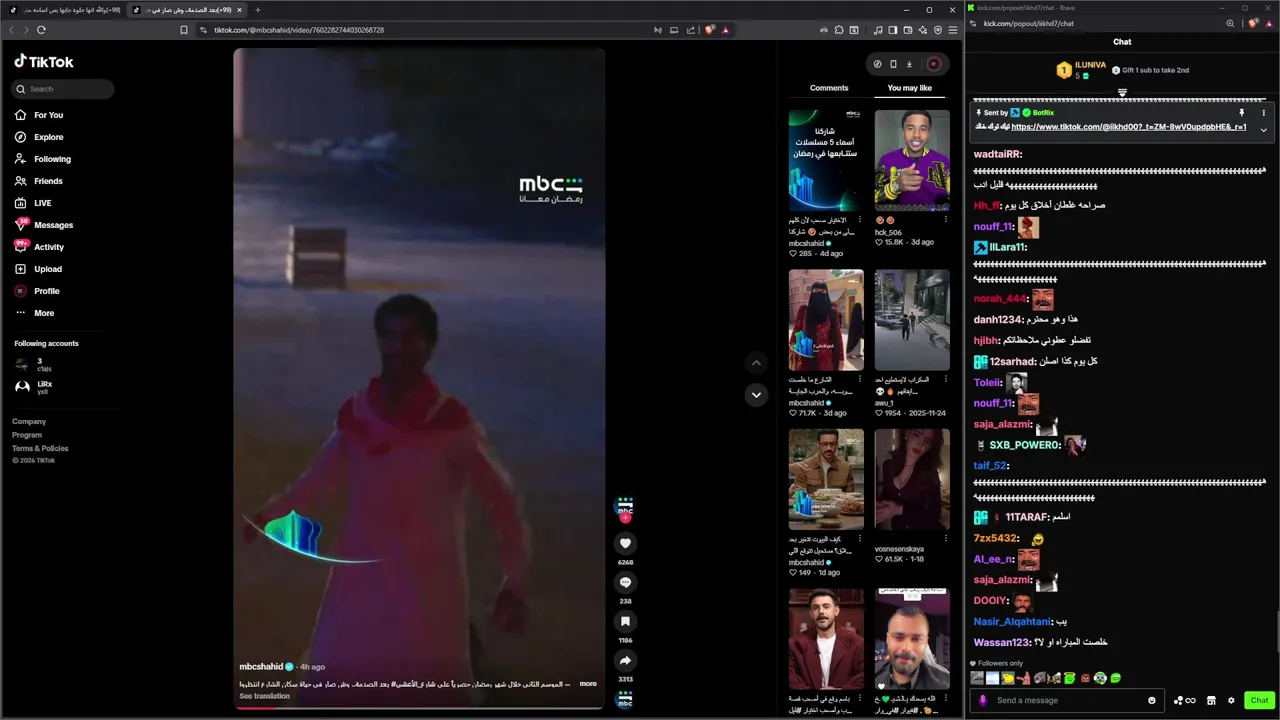Open options dots for hck_506 video card
This screenshot has width=1280, height=720.
946,220
